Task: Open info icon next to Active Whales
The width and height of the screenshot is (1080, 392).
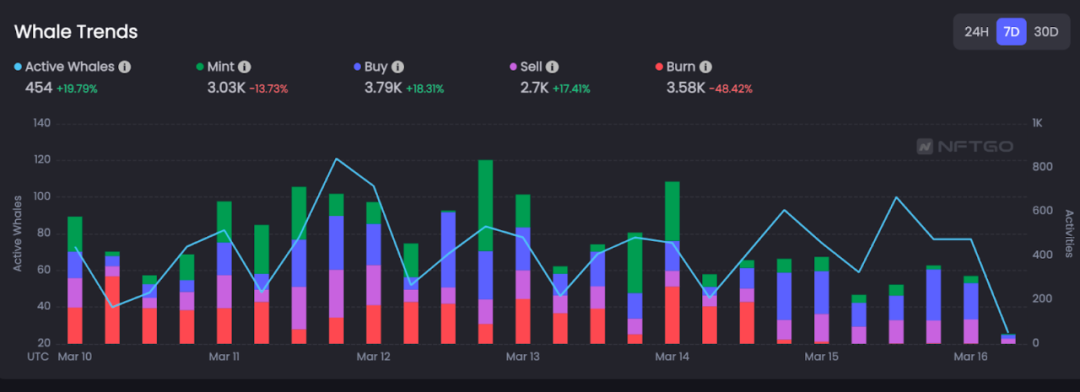Action: tap(125, 67)
